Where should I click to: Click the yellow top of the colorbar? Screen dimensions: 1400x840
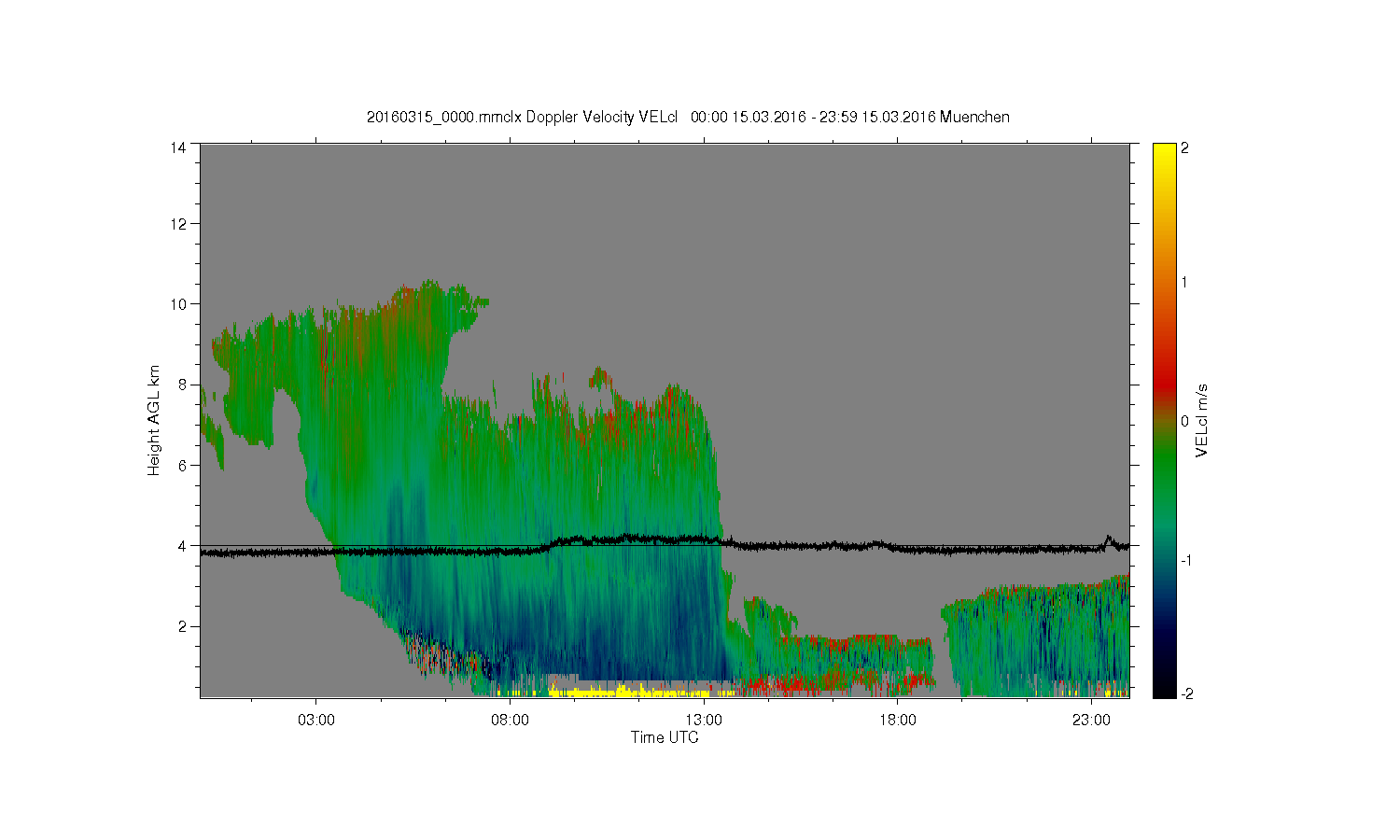coord(1164,159)
